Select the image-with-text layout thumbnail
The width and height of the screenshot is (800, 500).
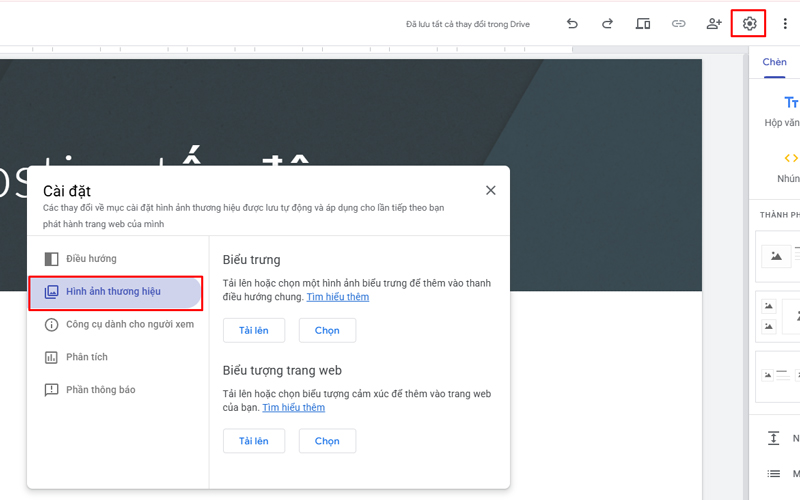click(x=778, y=377)
